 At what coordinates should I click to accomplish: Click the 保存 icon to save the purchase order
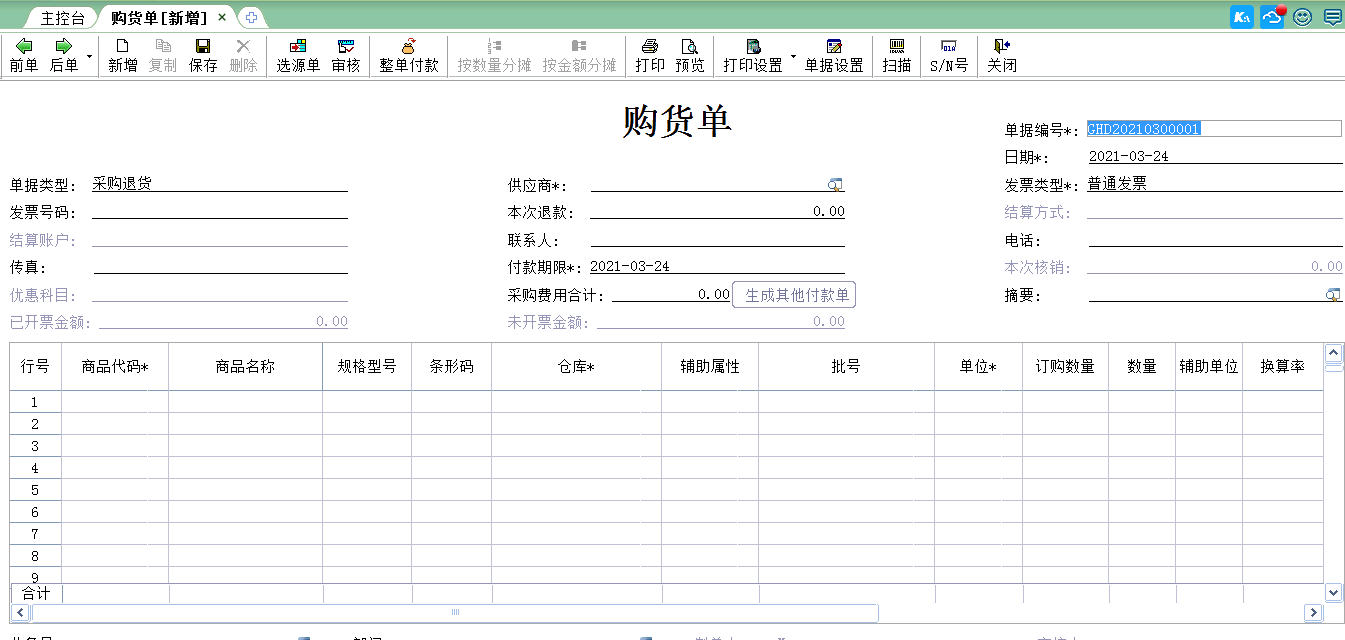tap(203, 56)
